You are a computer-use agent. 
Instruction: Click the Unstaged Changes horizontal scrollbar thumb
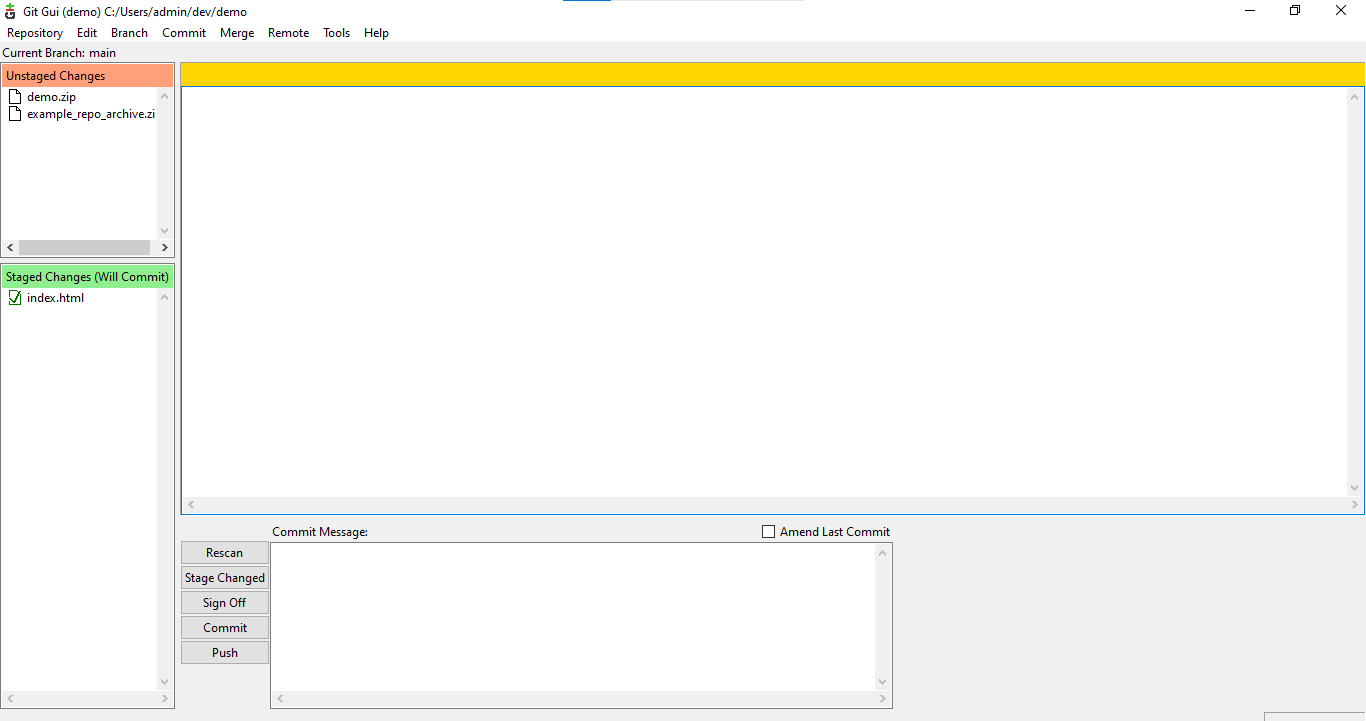click(84, 247)
